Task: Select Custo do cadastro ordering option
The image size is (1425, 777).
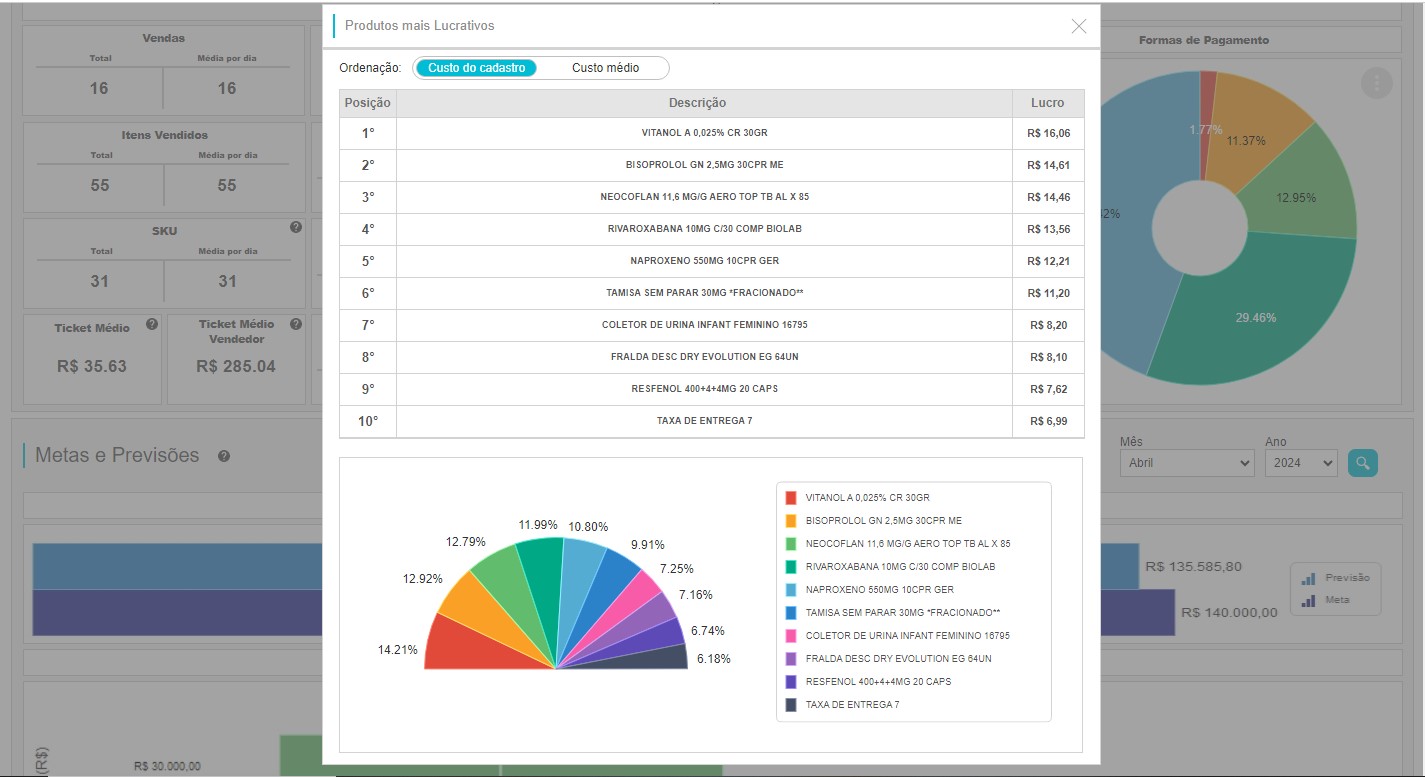Action: click(x=476, y=68)
